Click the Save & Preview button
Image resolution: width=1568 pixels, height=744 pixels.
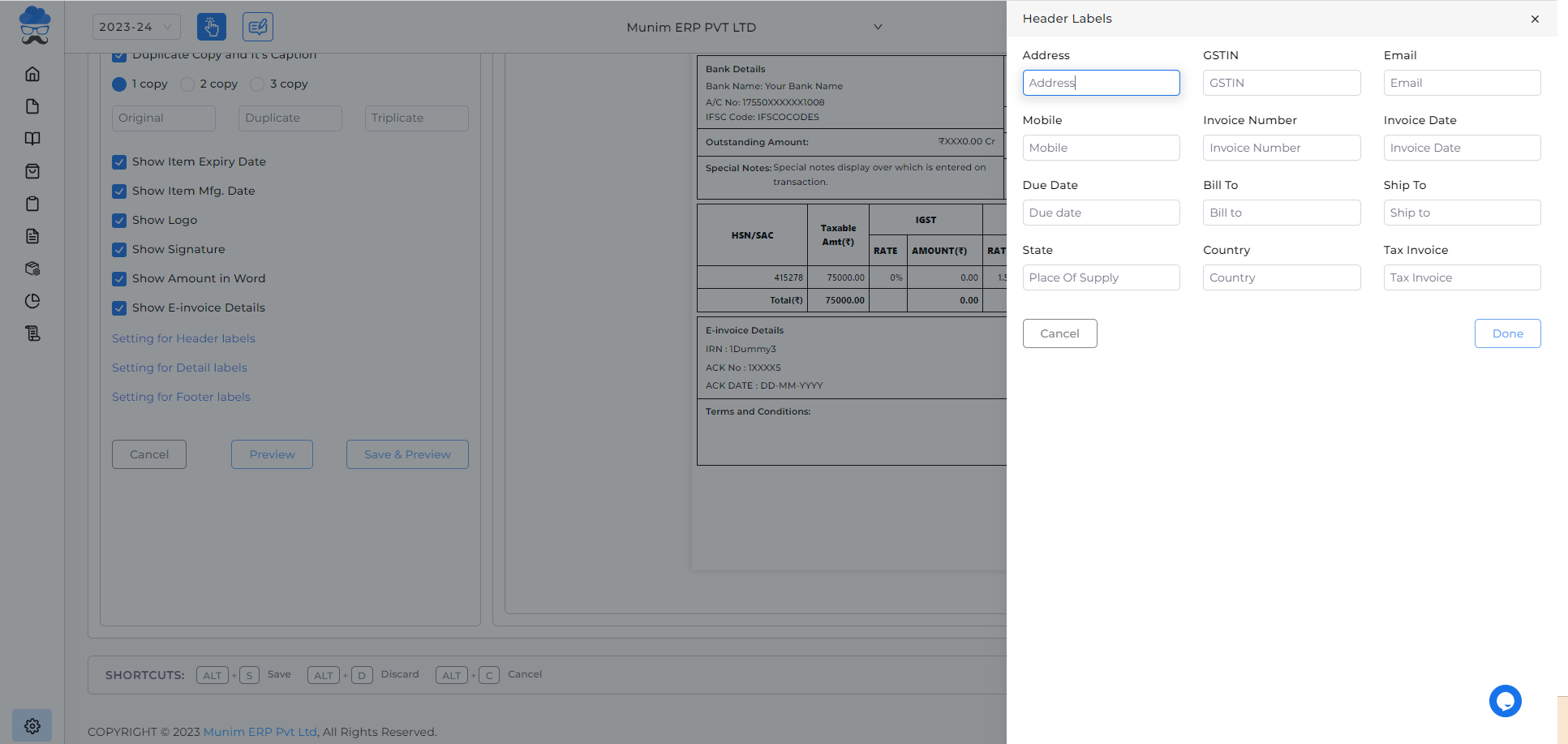[x=406, y=454]
